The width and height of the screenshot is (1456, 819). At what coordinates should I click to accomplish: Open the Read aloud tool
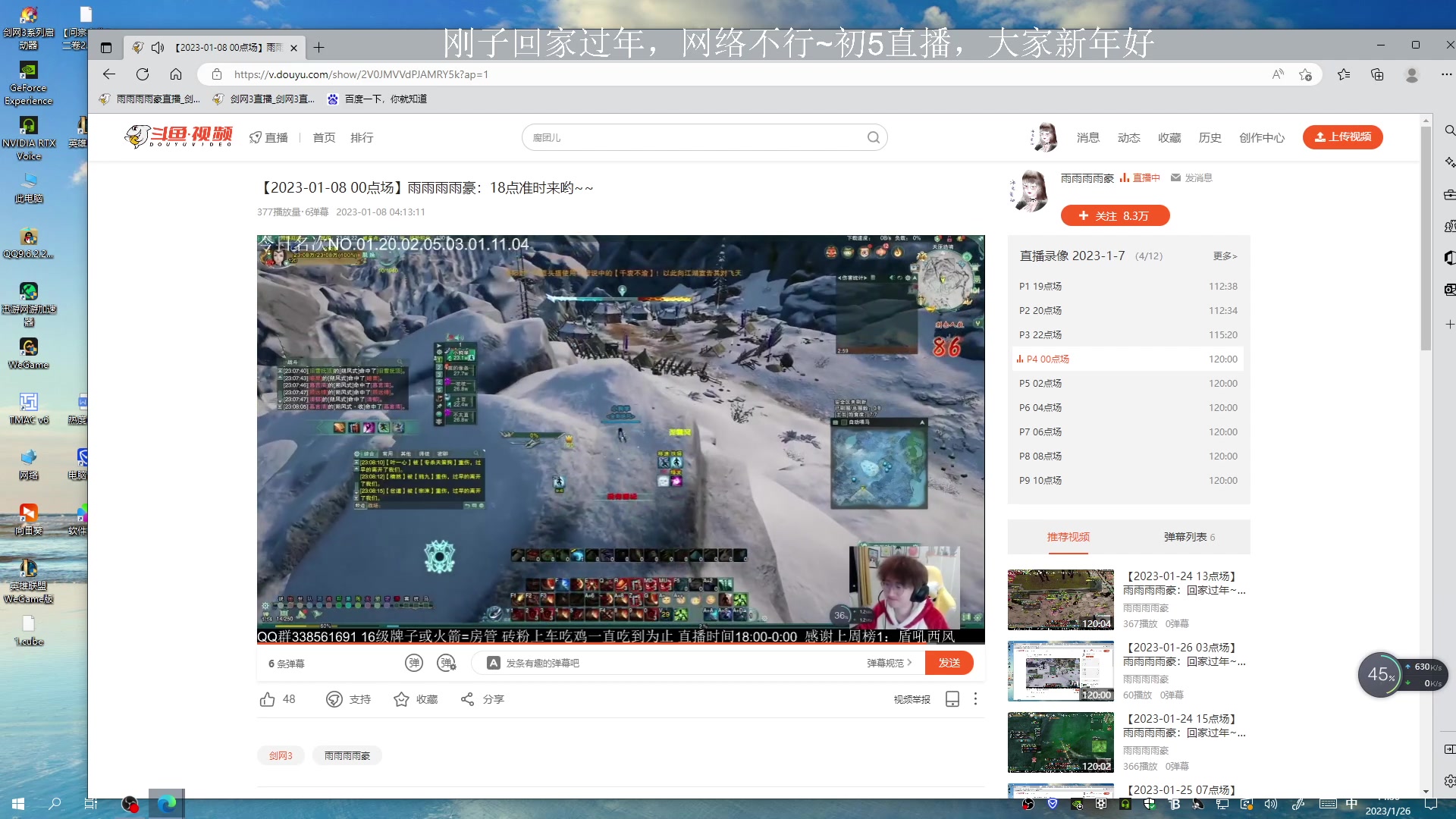tap(1279, 74)
